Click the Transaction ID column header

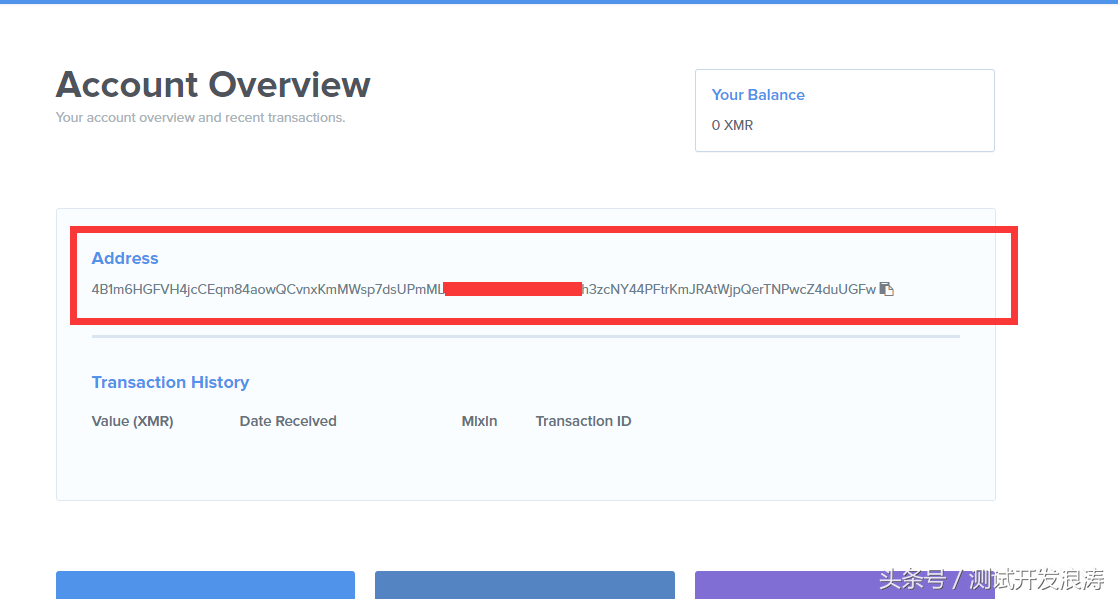[x=583, y=421]
